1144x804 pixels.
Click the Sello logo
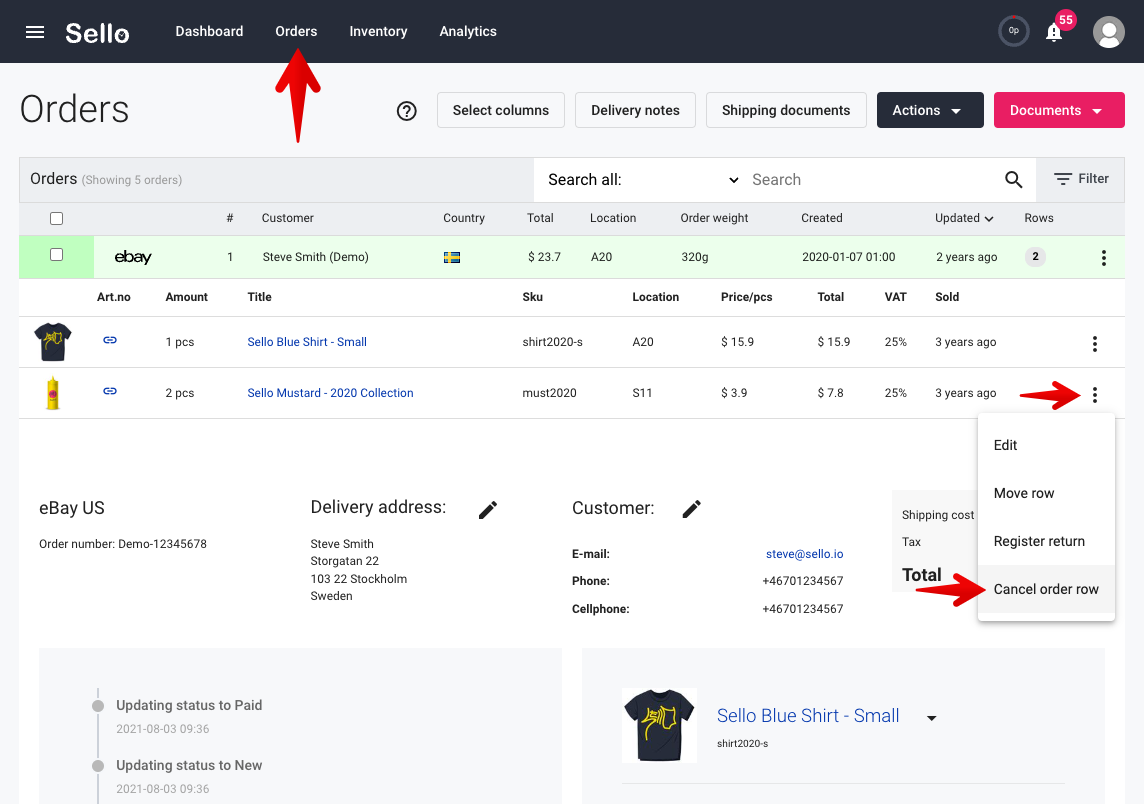click(97, 33)
